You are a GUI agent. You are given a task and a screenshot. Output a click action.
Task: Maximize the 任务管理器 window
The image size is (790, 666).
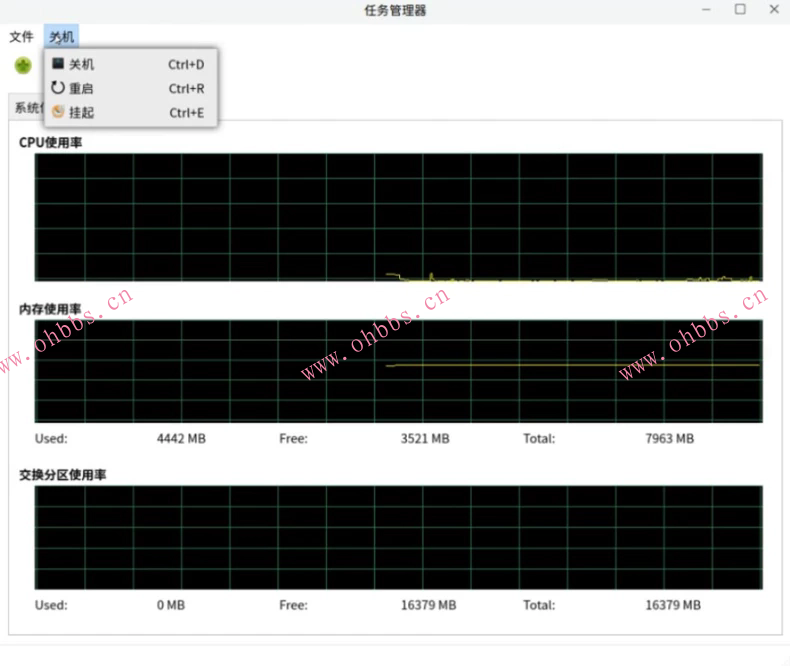coord(740,9)
